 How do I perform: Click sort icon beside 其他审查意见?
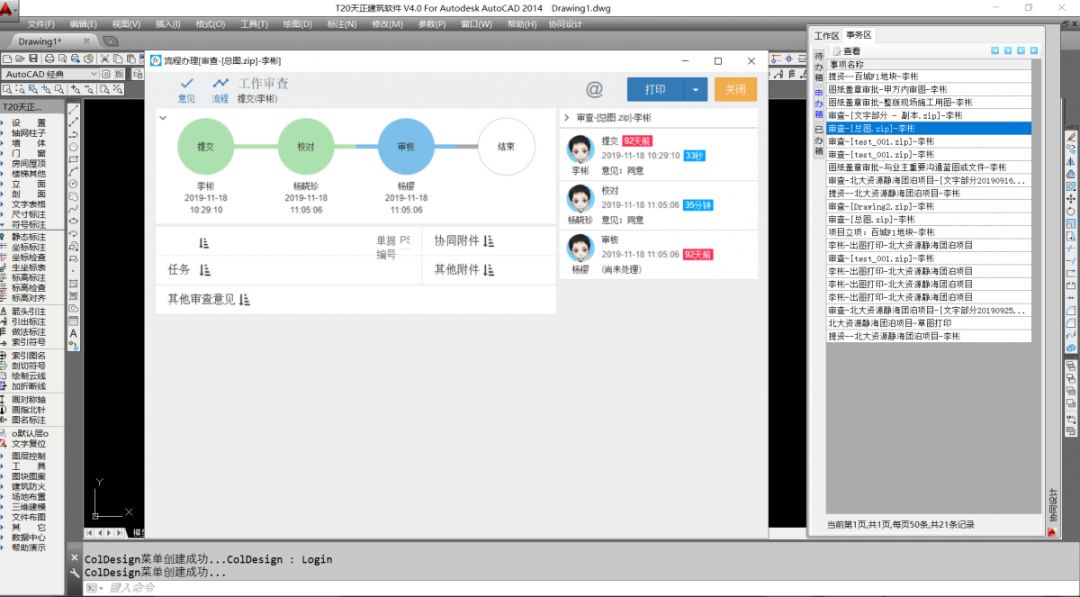(x=245, y=299)
